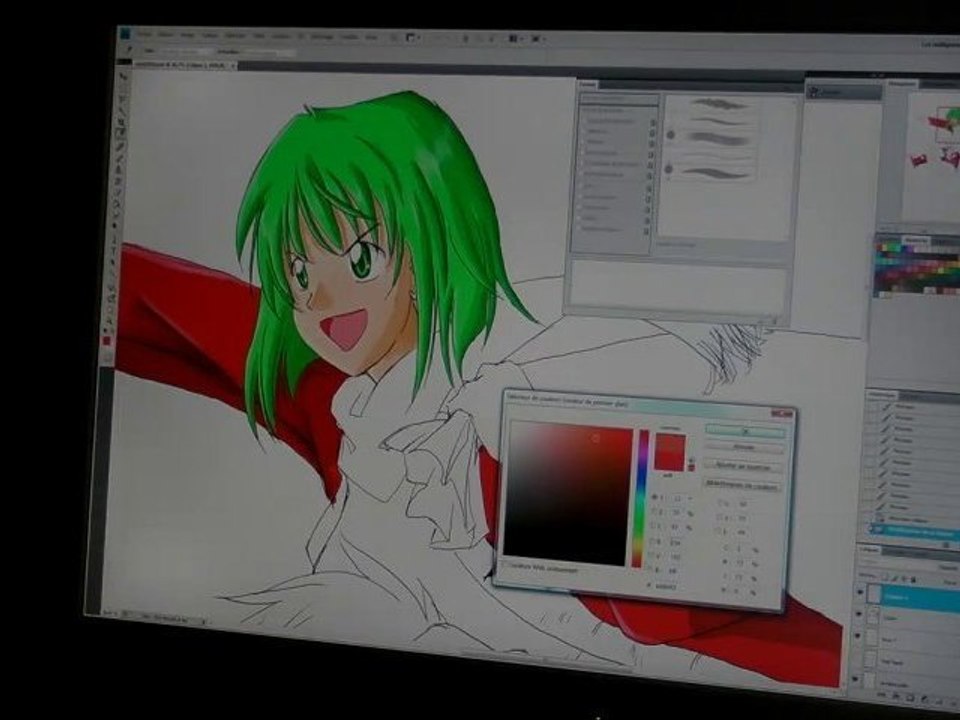The image size is (960, 720).
Task: Open the Image menu
Action: coord(187,36)
